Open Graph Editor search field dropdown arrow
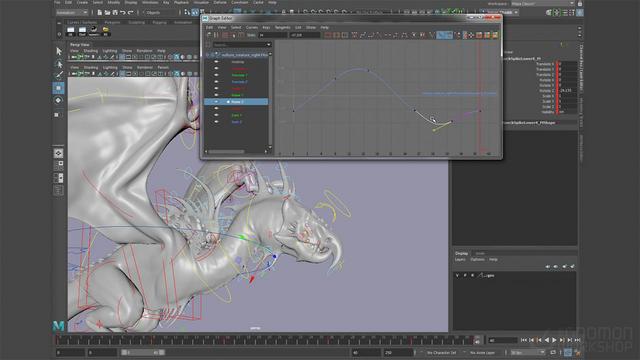 pos(268,45)
